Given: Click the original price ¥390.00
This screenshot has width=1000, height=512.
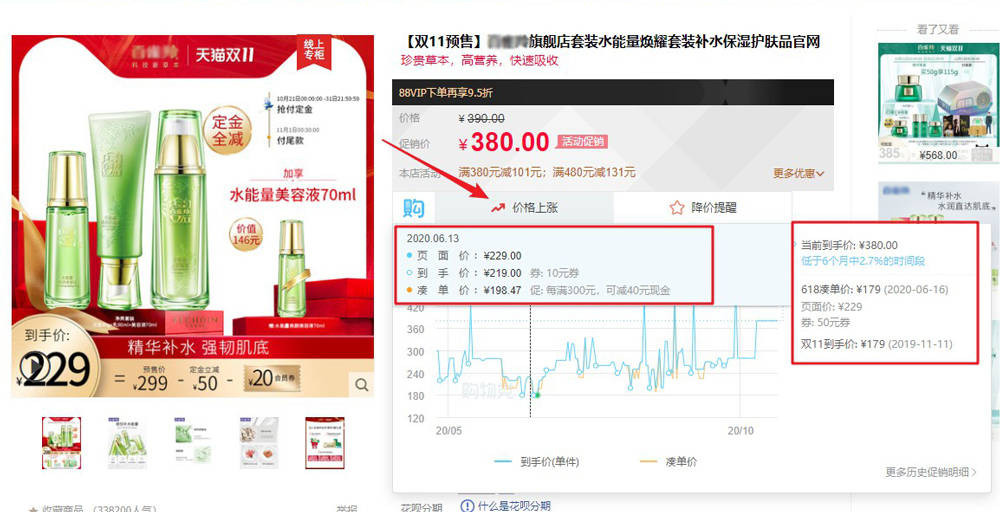Looking at the screenshot, I should (482, 119).
